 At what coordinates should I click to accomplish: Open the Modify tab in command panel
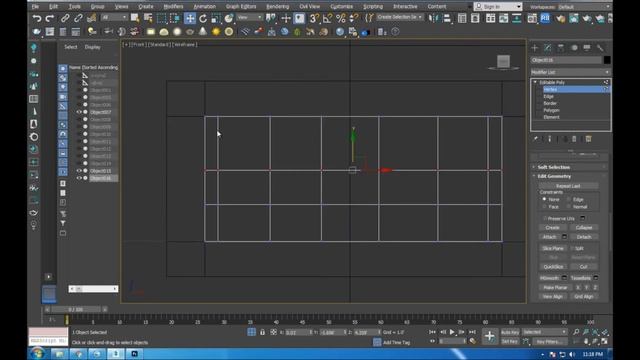click(548, 48)
